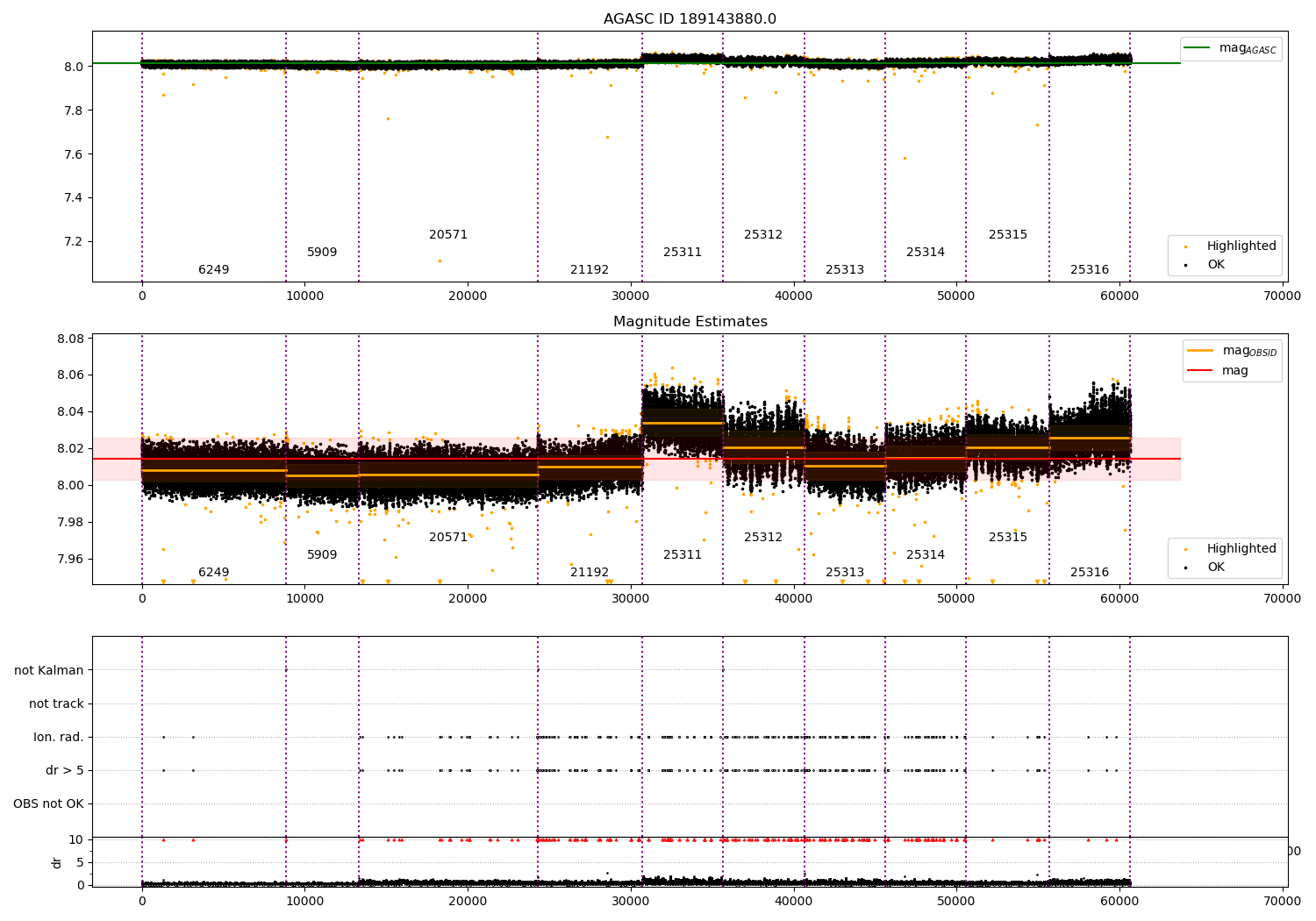Viewport: 1316px width, 921px height.
Task: Click obsid 25313 in the Magnitude Estimates plot
Action: tap(845, 573)
